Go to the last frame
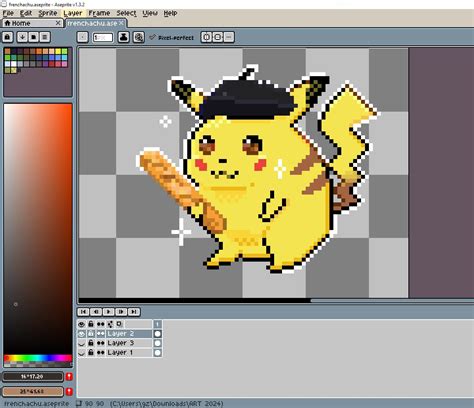The width and height of the screenshot is (474, 408). tap(134, 312)
